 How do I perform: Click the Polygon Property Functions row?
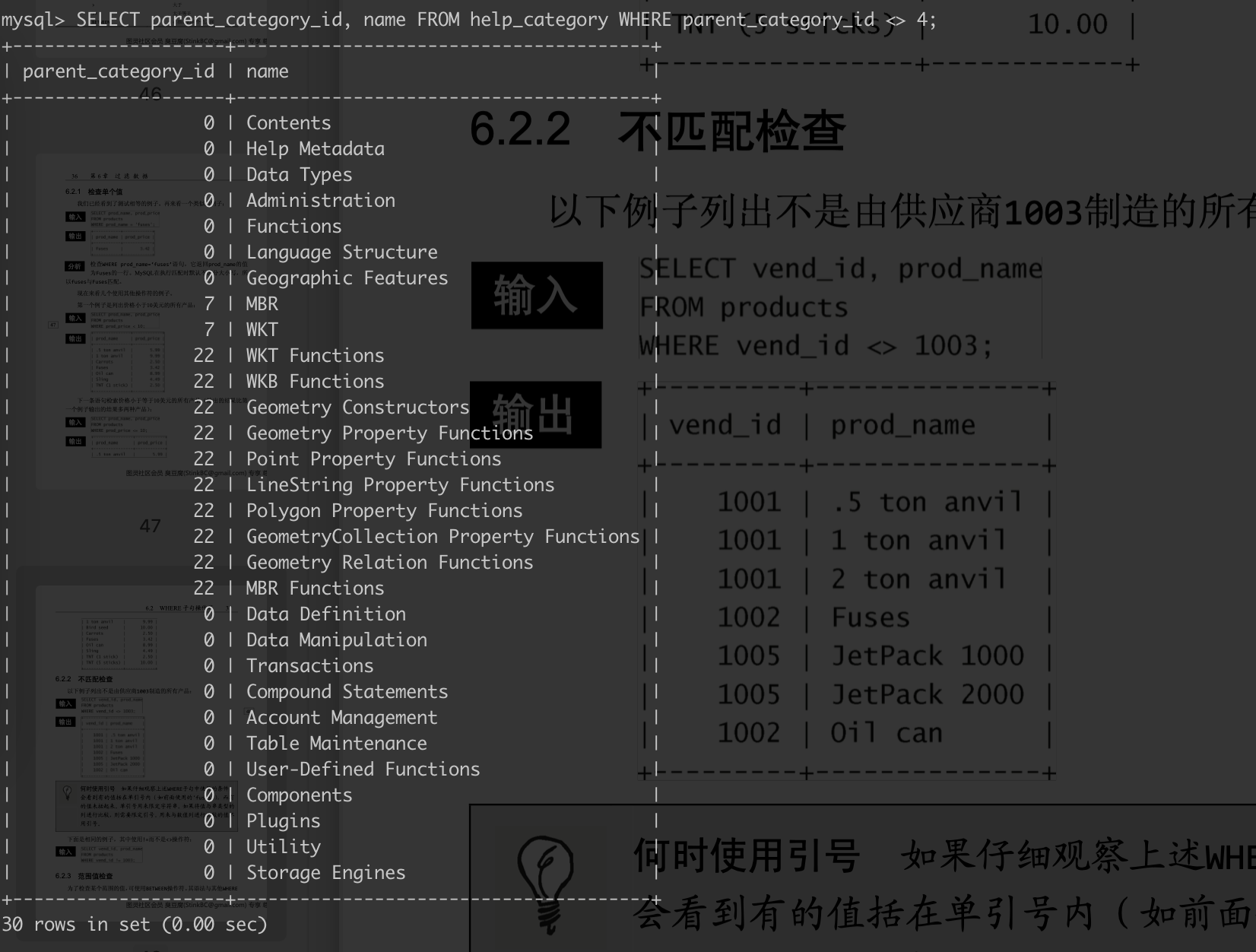click(x=331, y=511)
